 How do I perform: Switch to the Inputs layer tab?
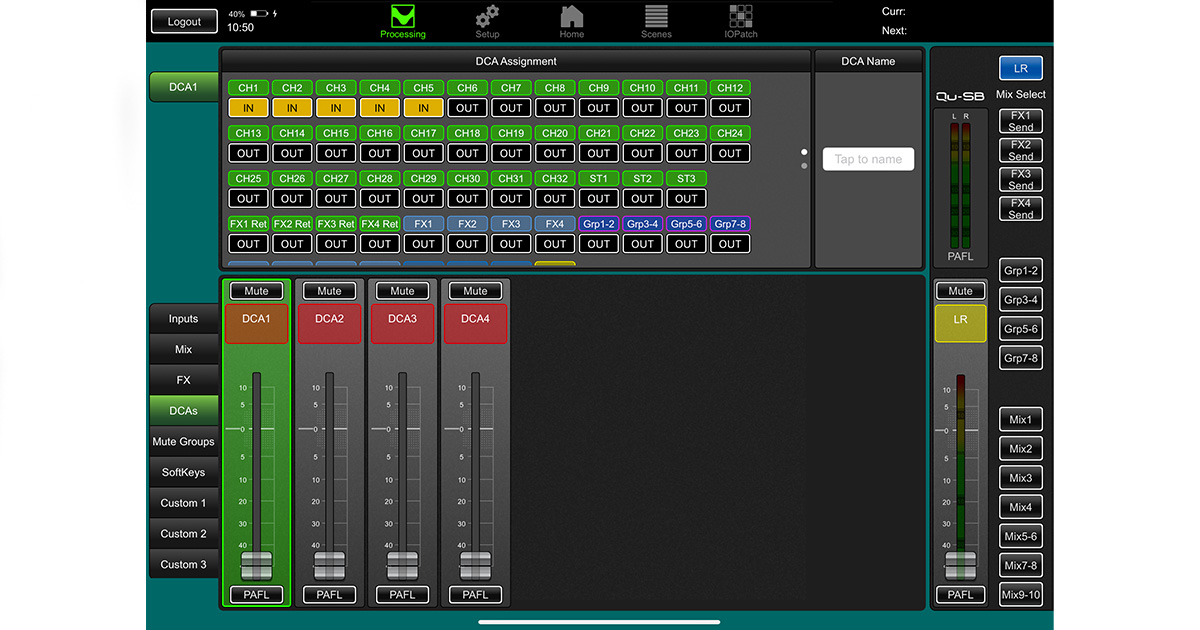coord(183,319)
